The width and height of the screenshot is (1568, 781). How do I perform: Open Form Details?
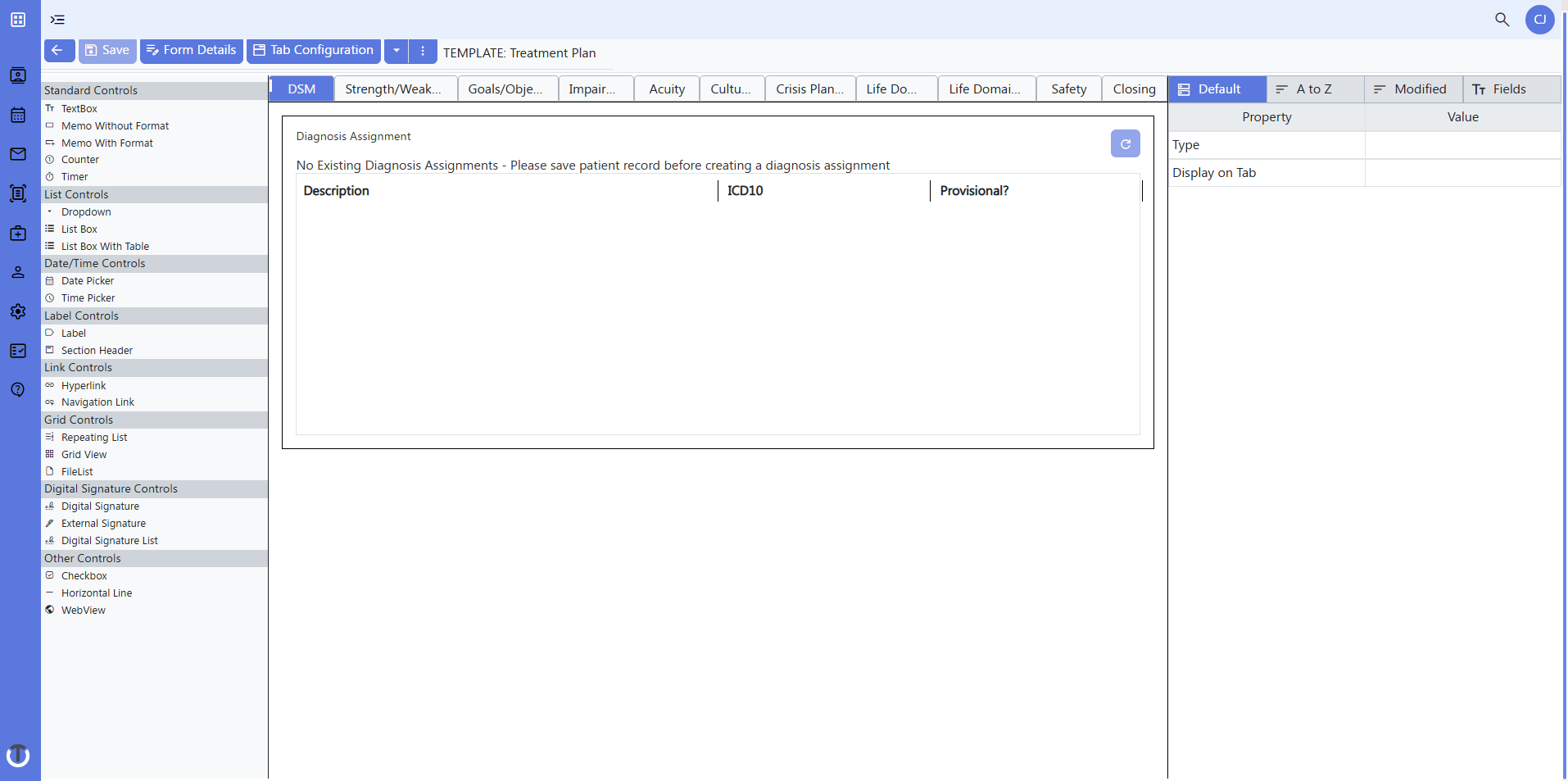point(191,50)
